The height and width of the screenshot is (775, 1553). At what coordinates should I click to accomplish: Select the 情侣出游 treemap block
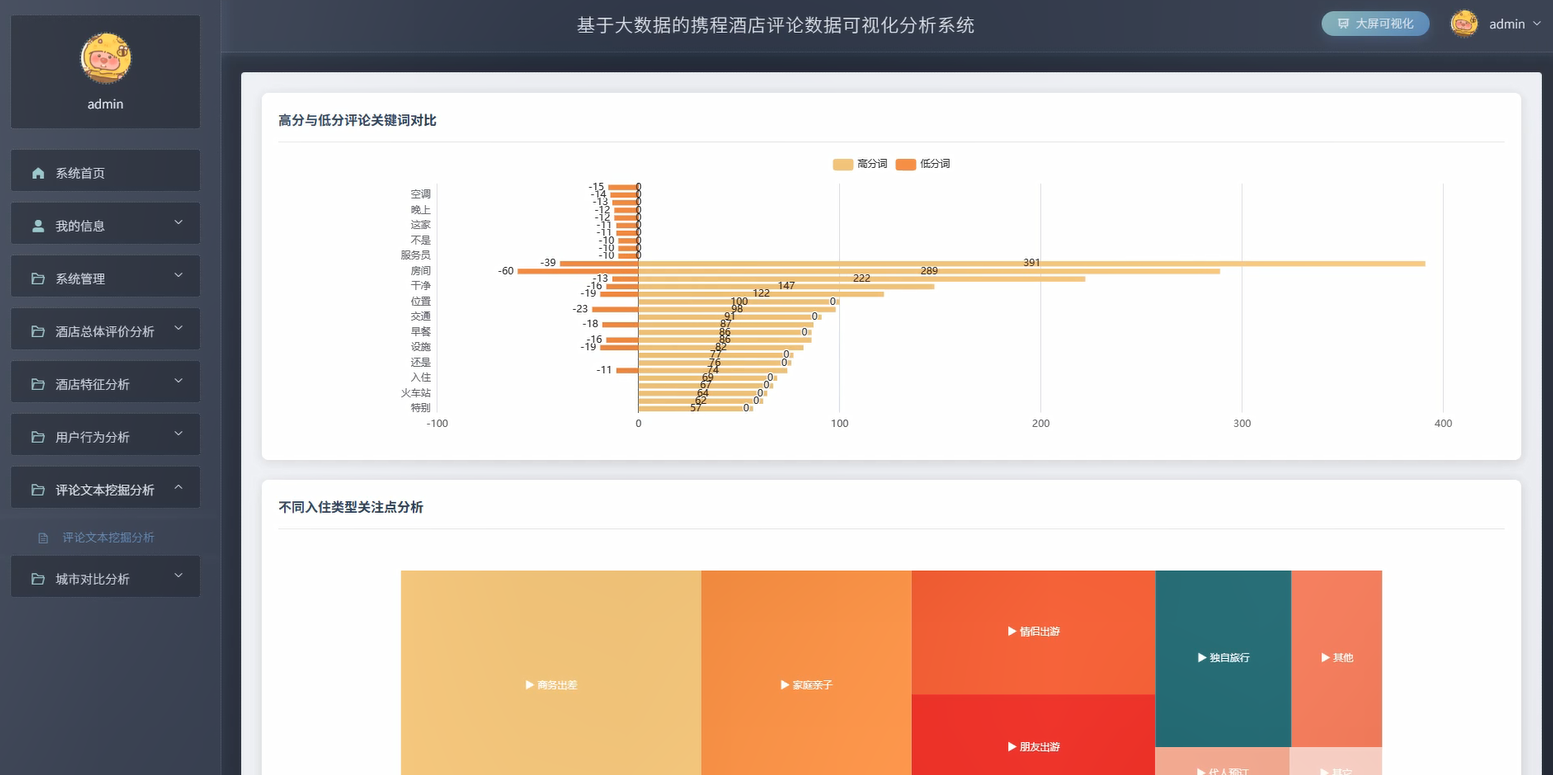1033,632
